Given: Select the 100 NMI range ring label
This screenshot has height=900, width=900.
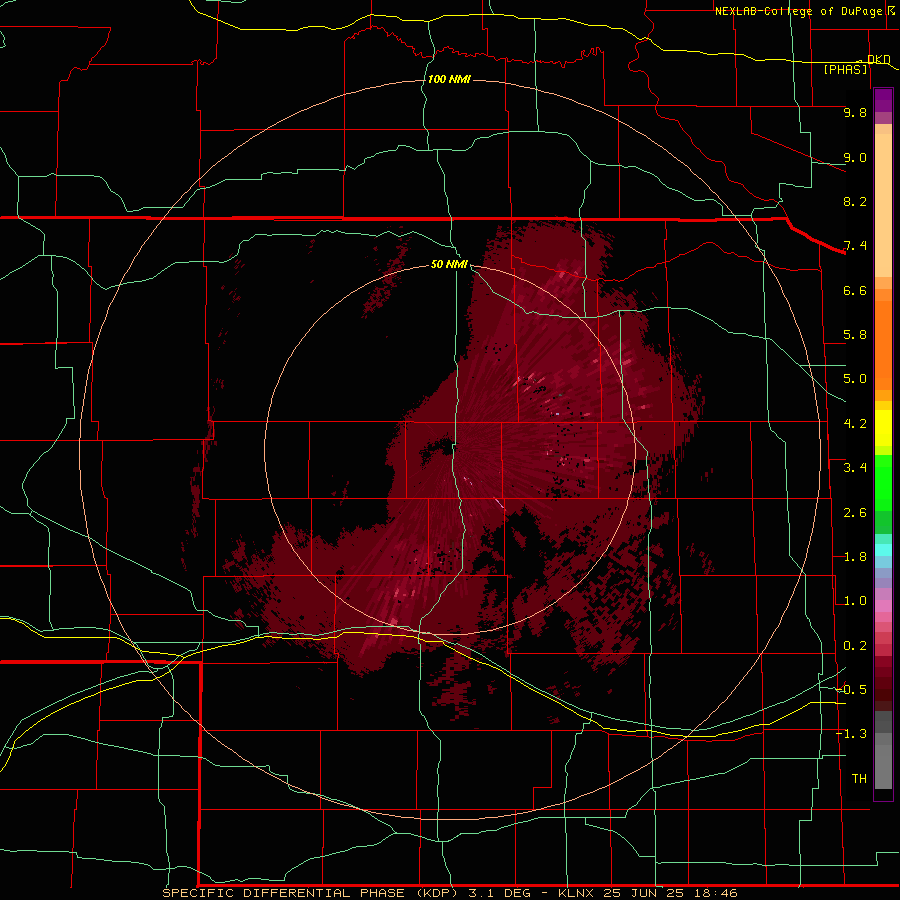Looking at the screenshot, I should click(449, 79).
